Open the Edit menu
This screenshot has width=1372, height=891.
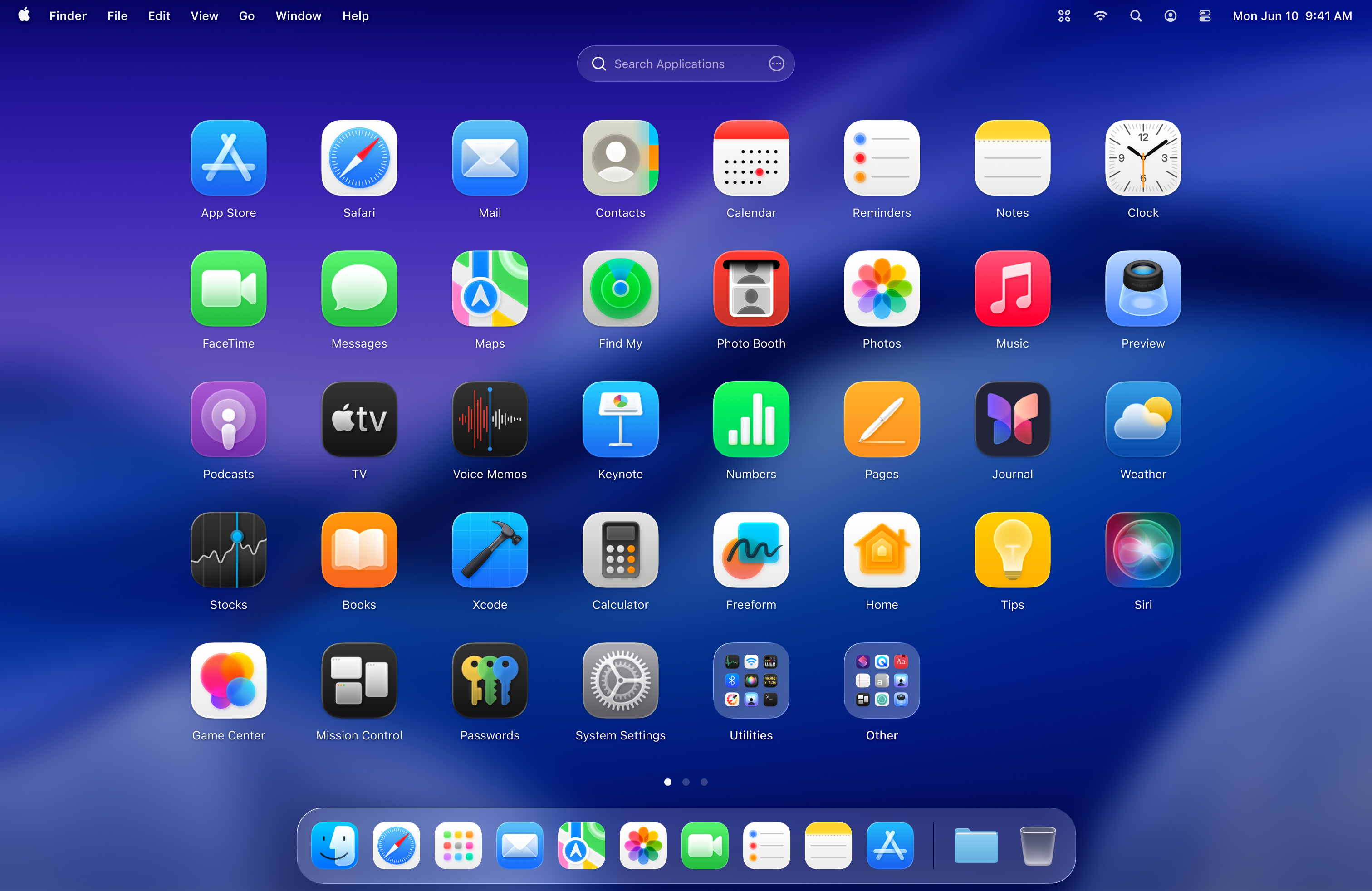pos(158,15)
